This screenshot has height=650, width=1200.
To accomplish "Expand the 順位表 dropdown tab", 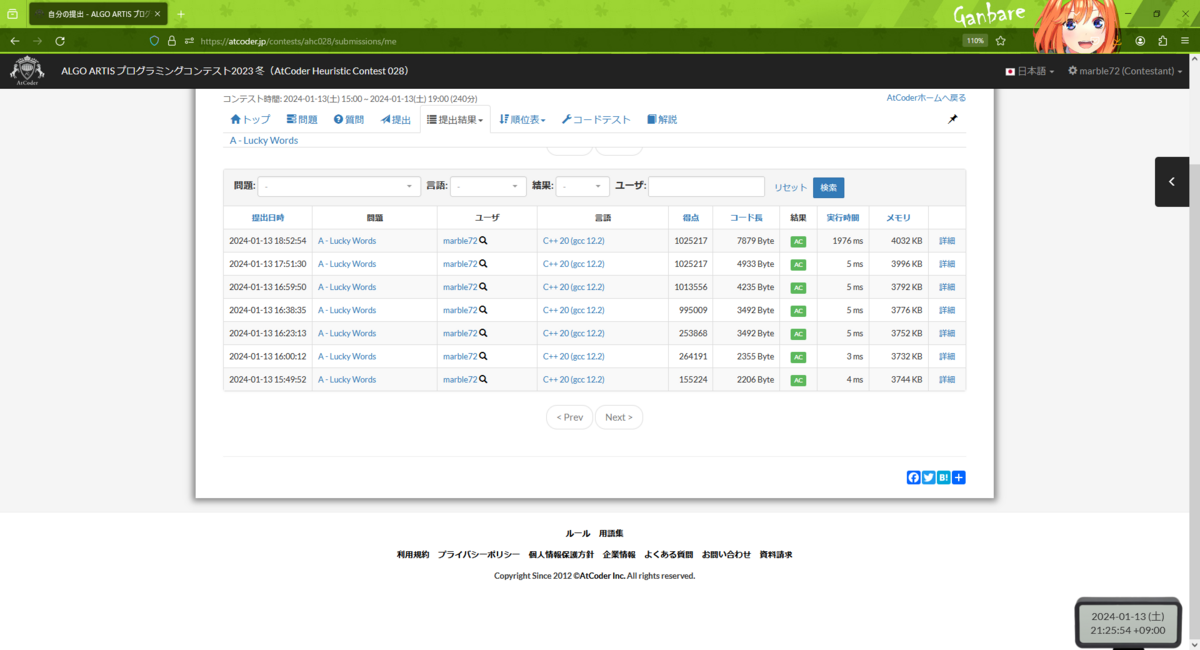I will coord(522,119).
